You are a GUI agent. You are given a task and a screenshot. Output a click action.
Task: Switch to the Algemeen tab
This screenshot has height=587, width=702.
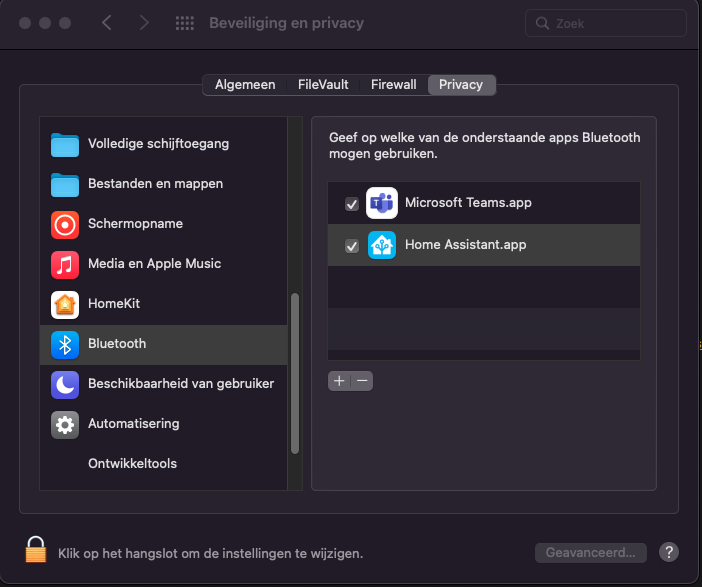[245, 85]
